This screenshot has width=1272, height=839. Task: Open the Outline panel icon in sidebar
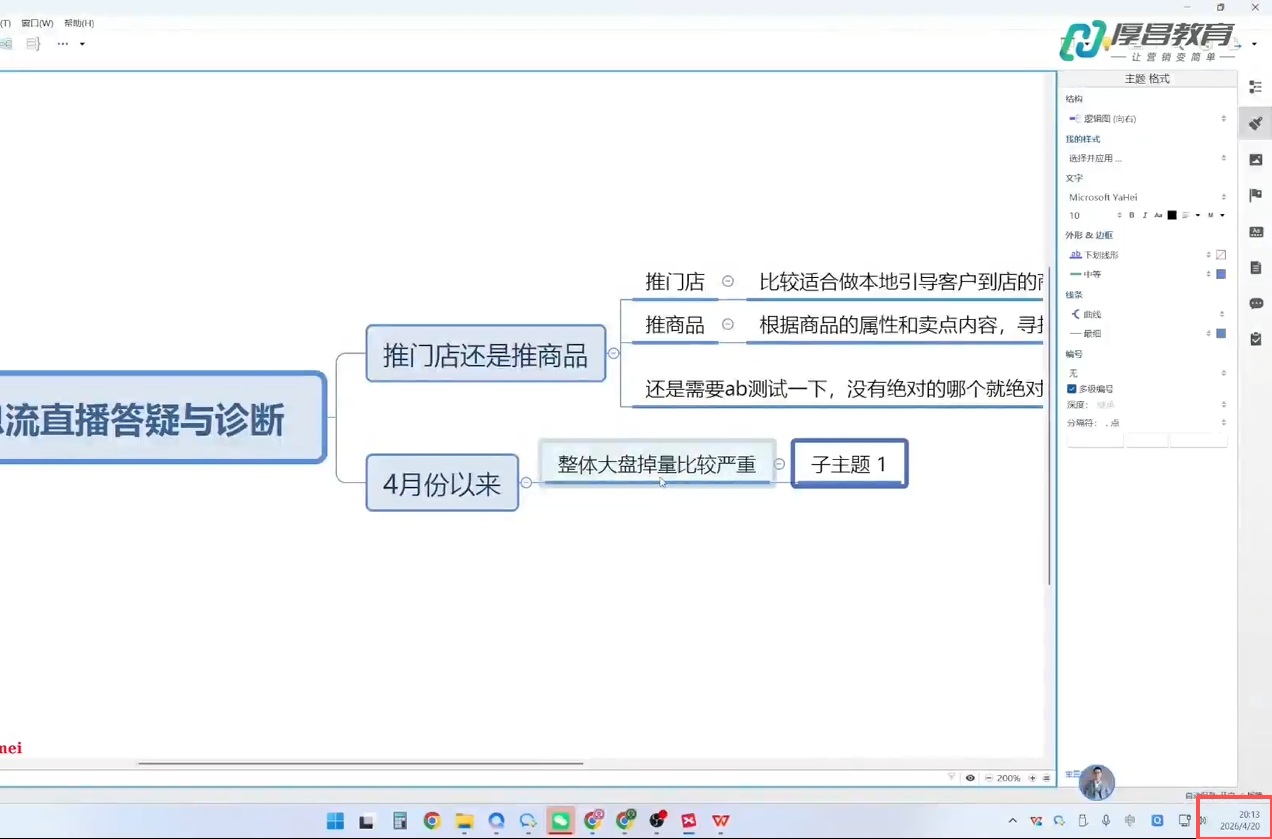point(1255,88)
